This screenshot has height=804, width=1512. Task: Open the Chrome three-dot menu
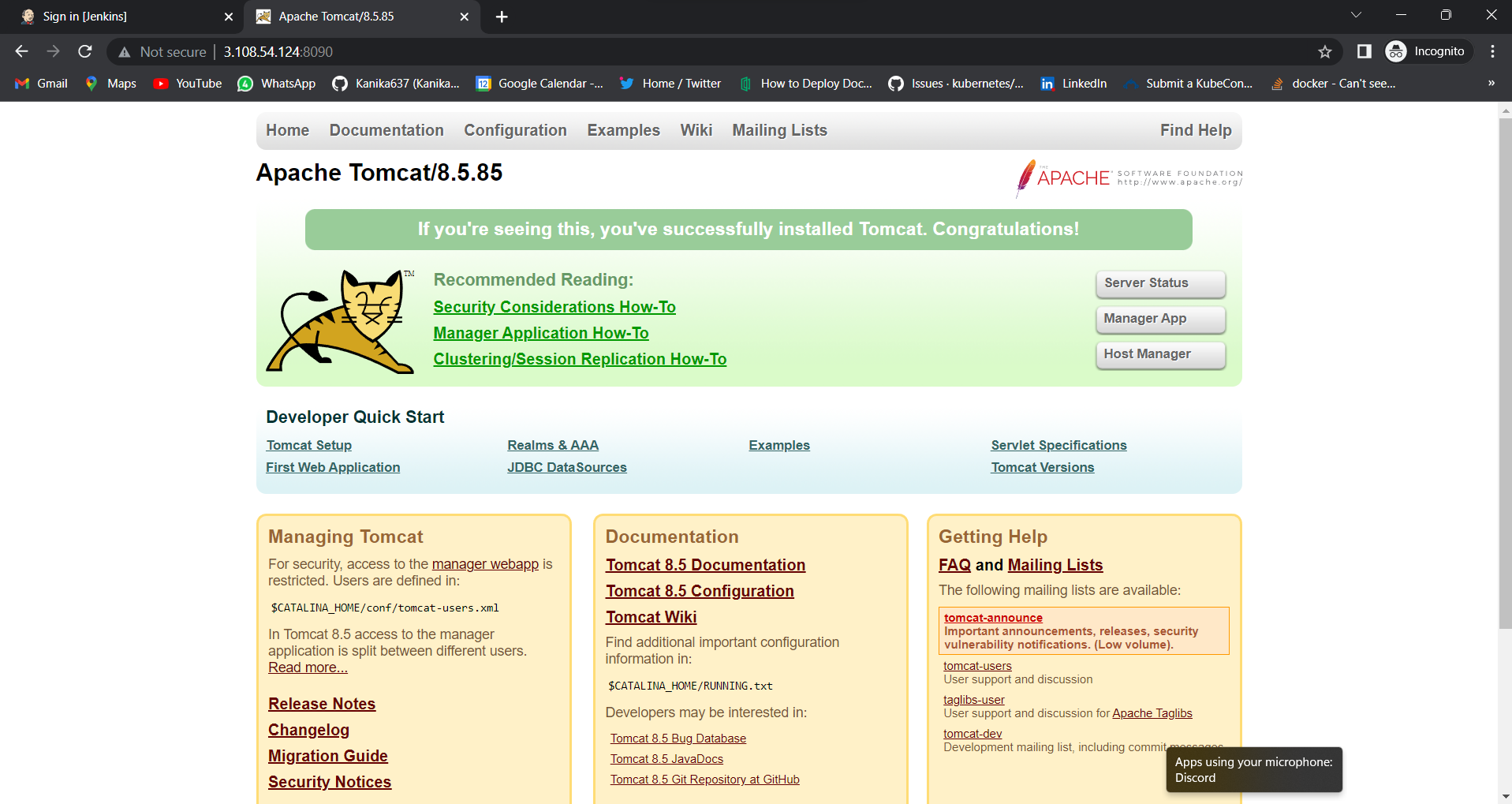tap(1492, 51)
